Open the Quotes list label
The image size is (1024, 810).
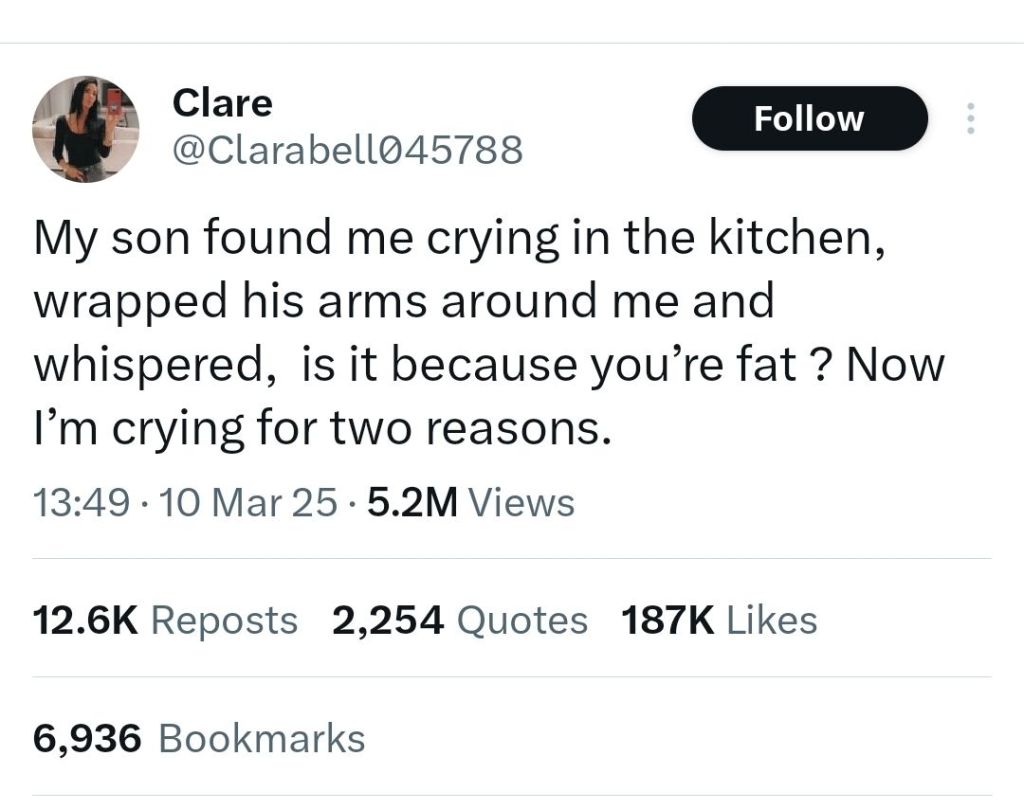(x=521, y=620)
